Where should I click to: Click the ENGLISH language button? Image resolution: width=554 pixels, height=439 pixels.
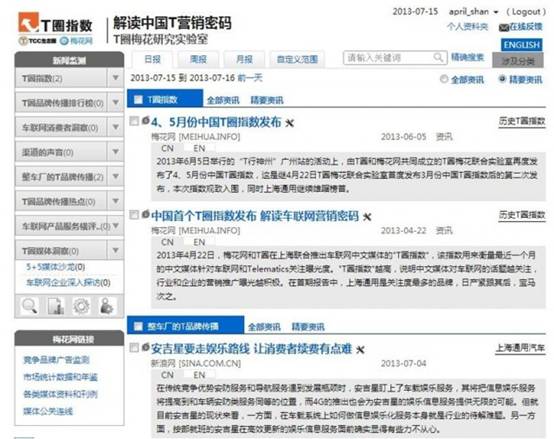click(522, 45)
